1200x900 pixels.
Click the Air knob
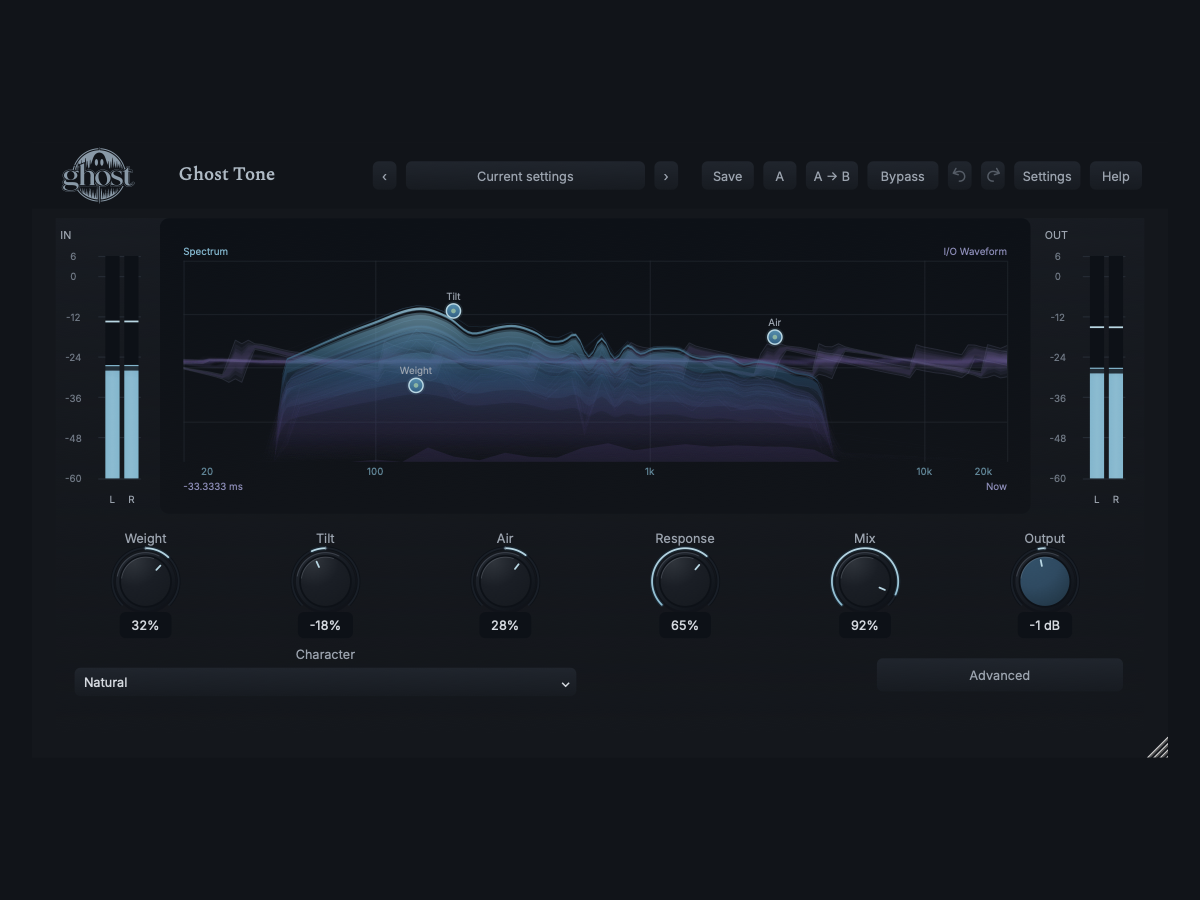(505, 581)
